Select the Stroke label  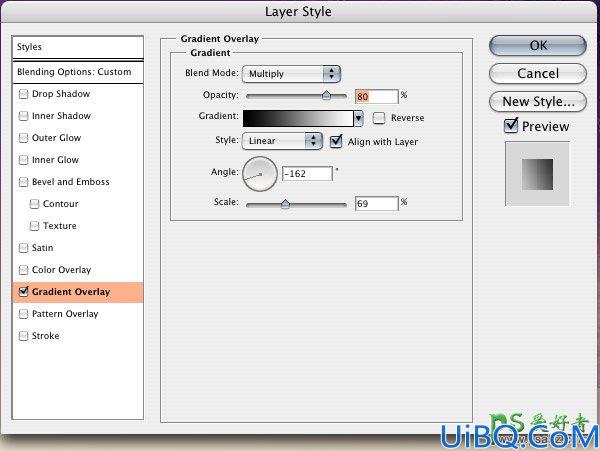(46, 336)
